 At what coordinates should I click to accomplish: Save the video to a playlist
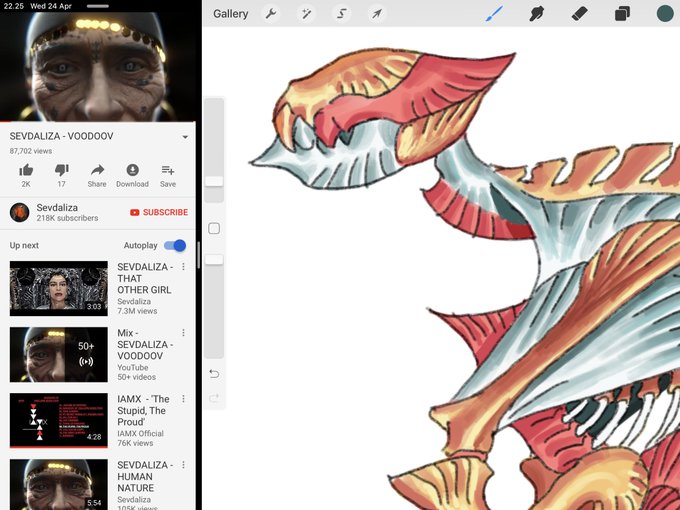[168, 175]
